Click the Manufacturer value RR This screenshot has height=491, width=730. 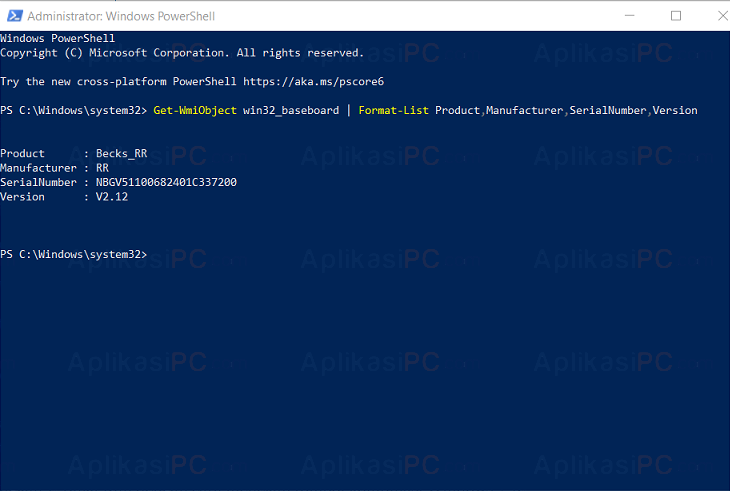coord(102,168)
